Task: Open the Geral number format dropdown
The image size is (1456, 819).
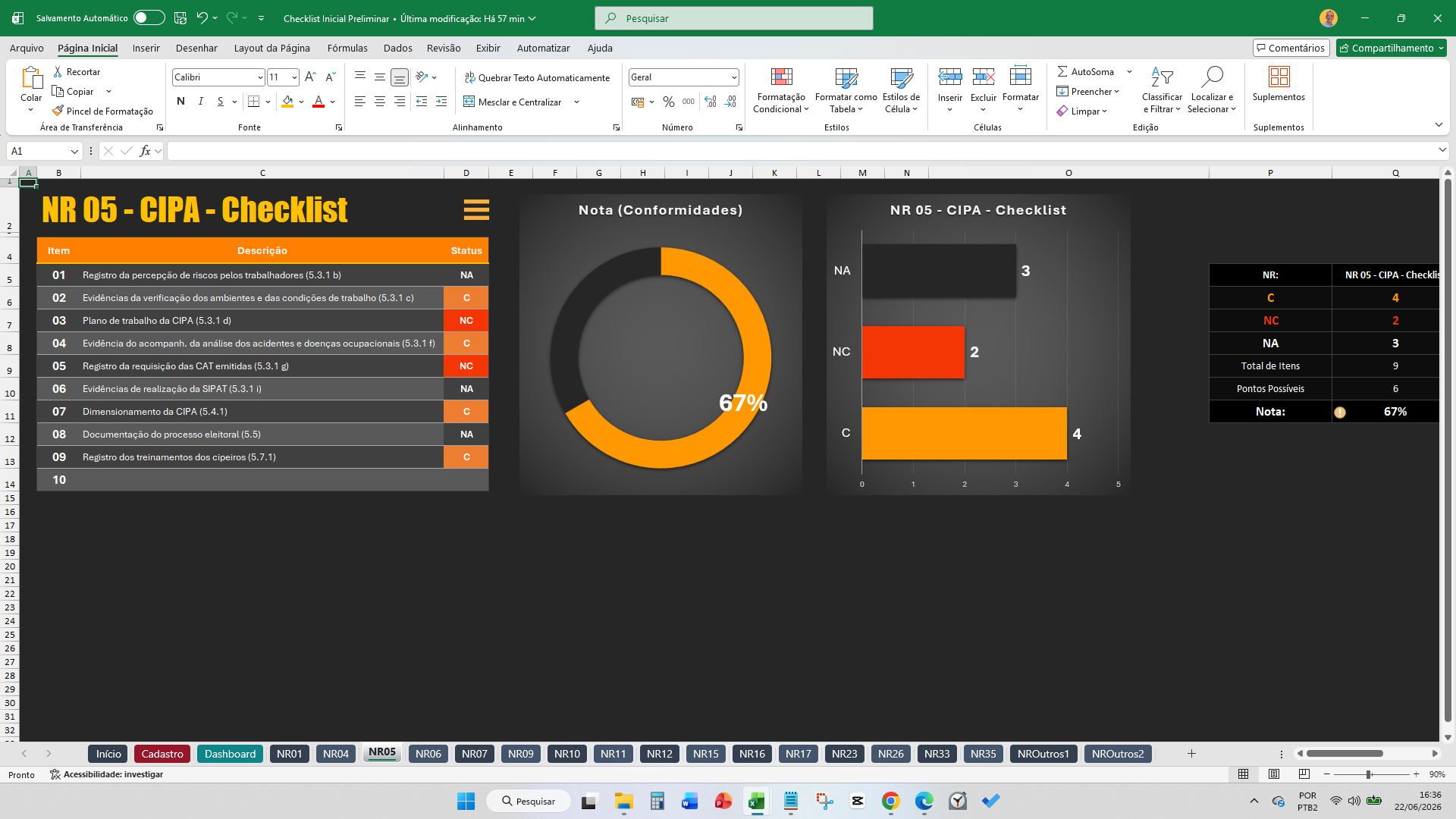Action: (734, 77)
